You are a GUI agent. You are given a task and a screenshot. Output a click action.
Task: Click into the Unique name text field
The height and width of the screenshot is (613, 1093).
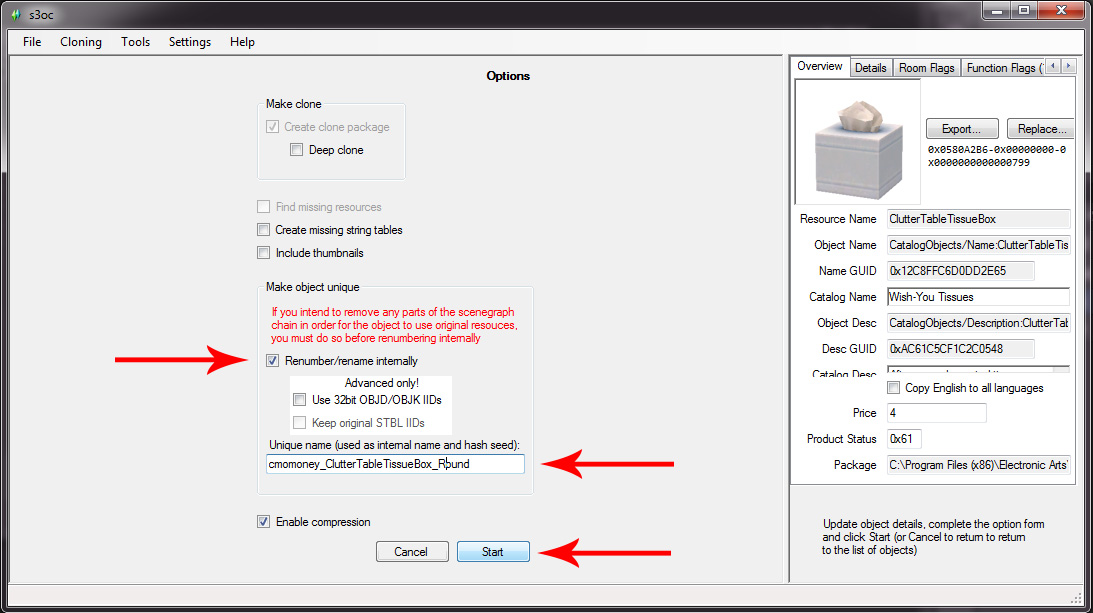pyautogui.click(x=395, y=464)
